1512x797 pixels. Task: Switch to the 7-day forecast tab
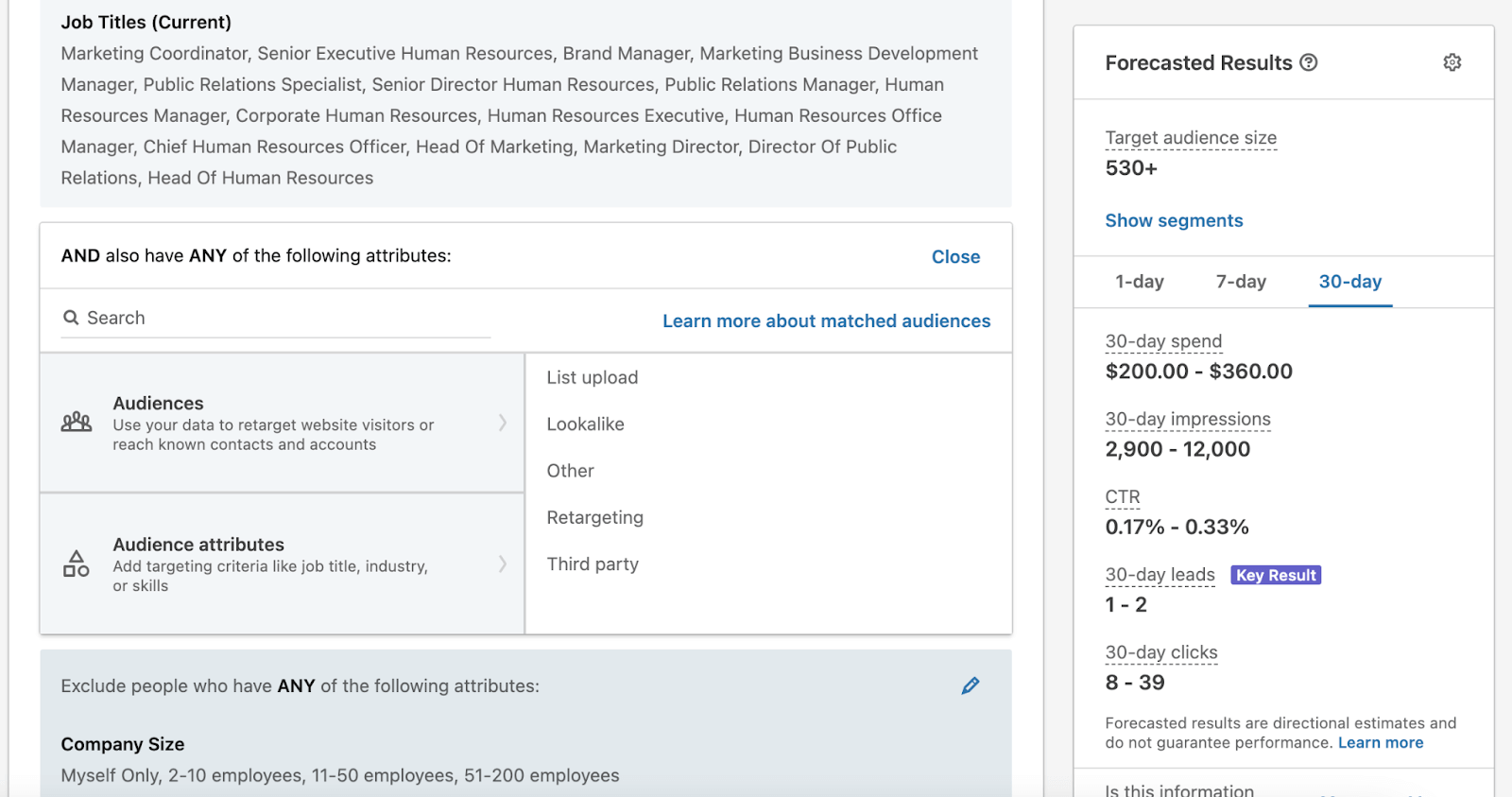click(x=1241, y=282)
